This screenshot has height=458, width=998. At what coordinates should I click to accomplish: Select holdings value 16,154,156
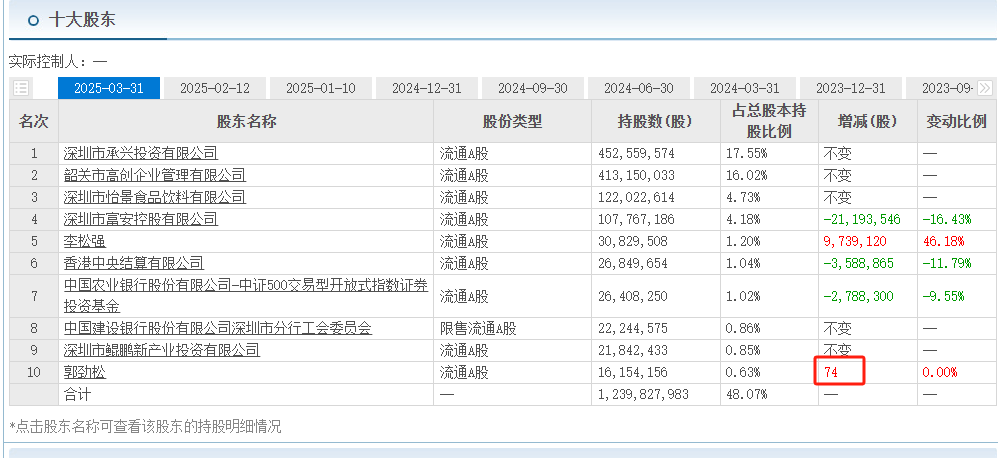click(633, 372)
